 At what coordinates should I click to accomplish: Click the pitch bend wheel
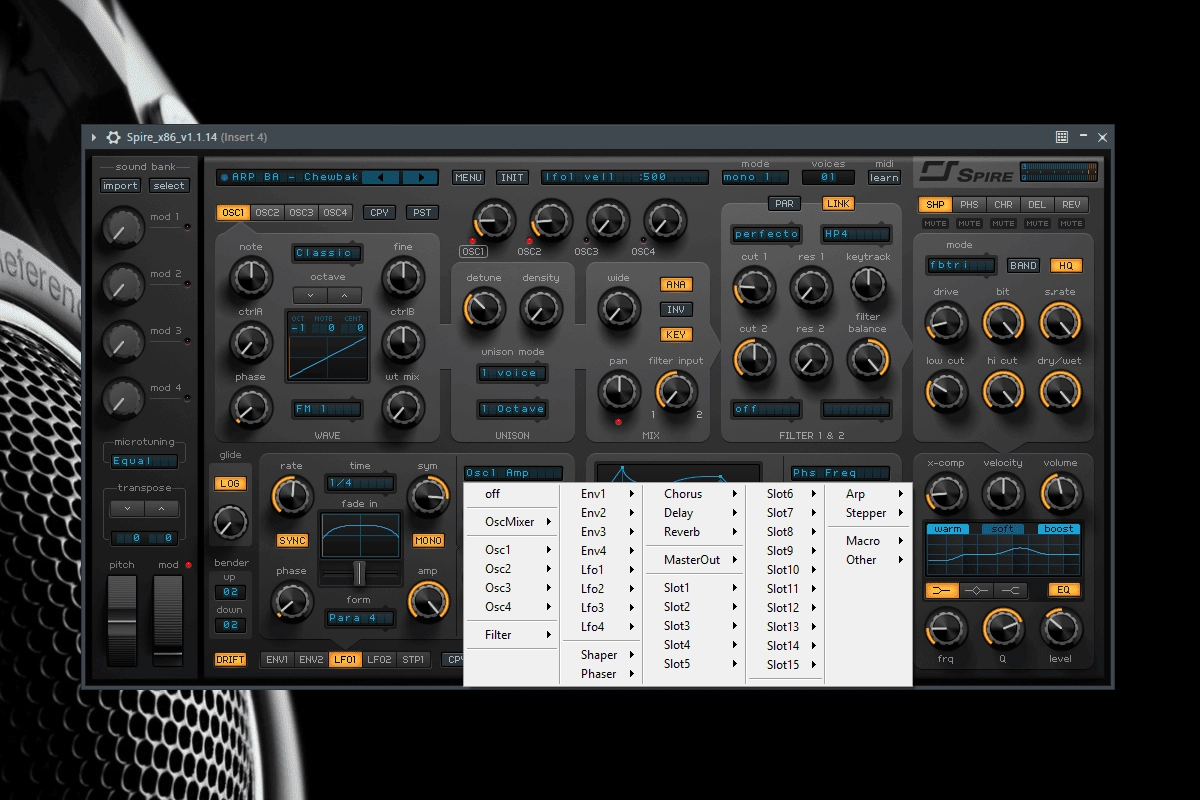(x=123, y=619)
